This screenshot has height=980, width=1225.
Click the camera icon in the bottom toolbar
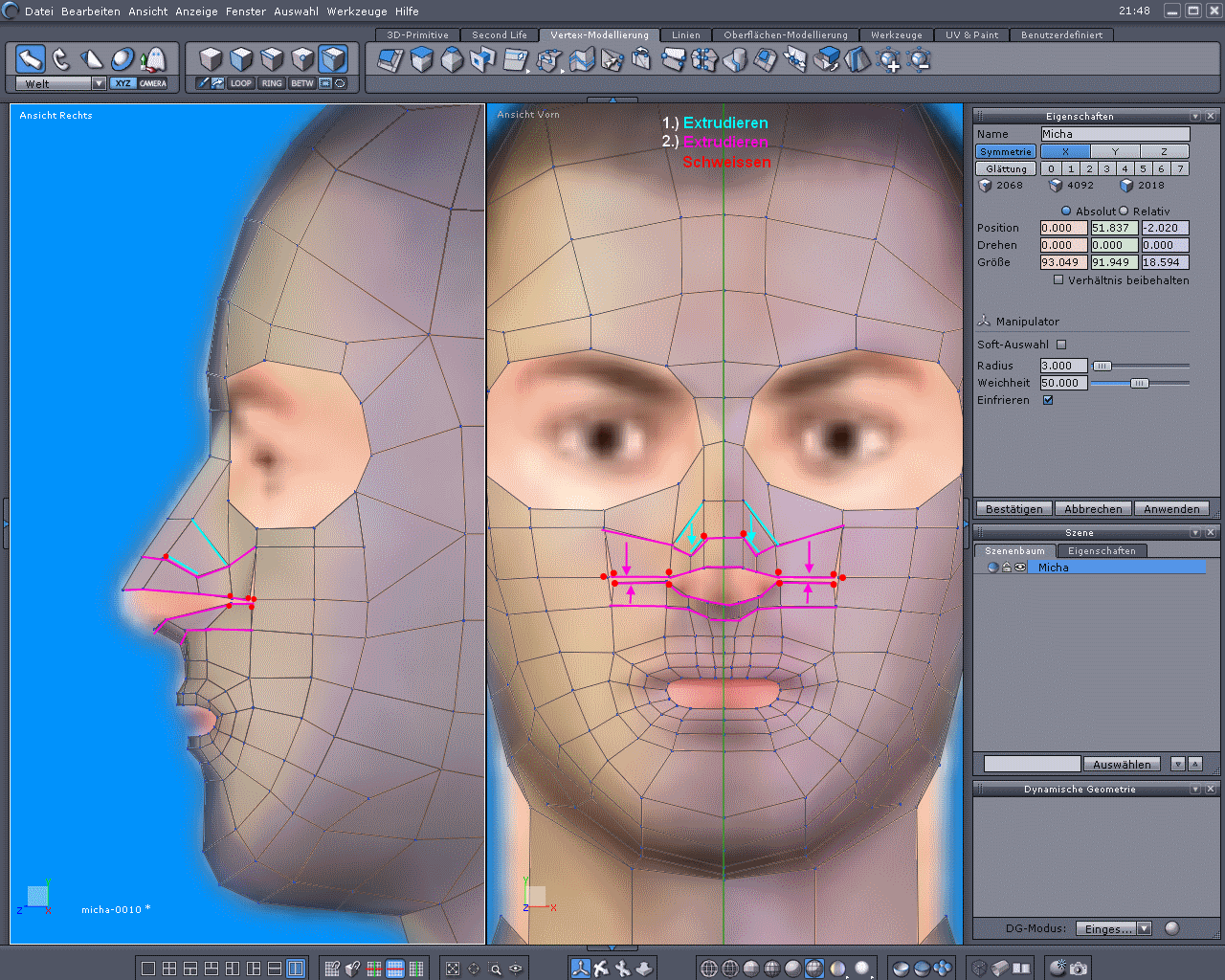tap(1079, 969)
